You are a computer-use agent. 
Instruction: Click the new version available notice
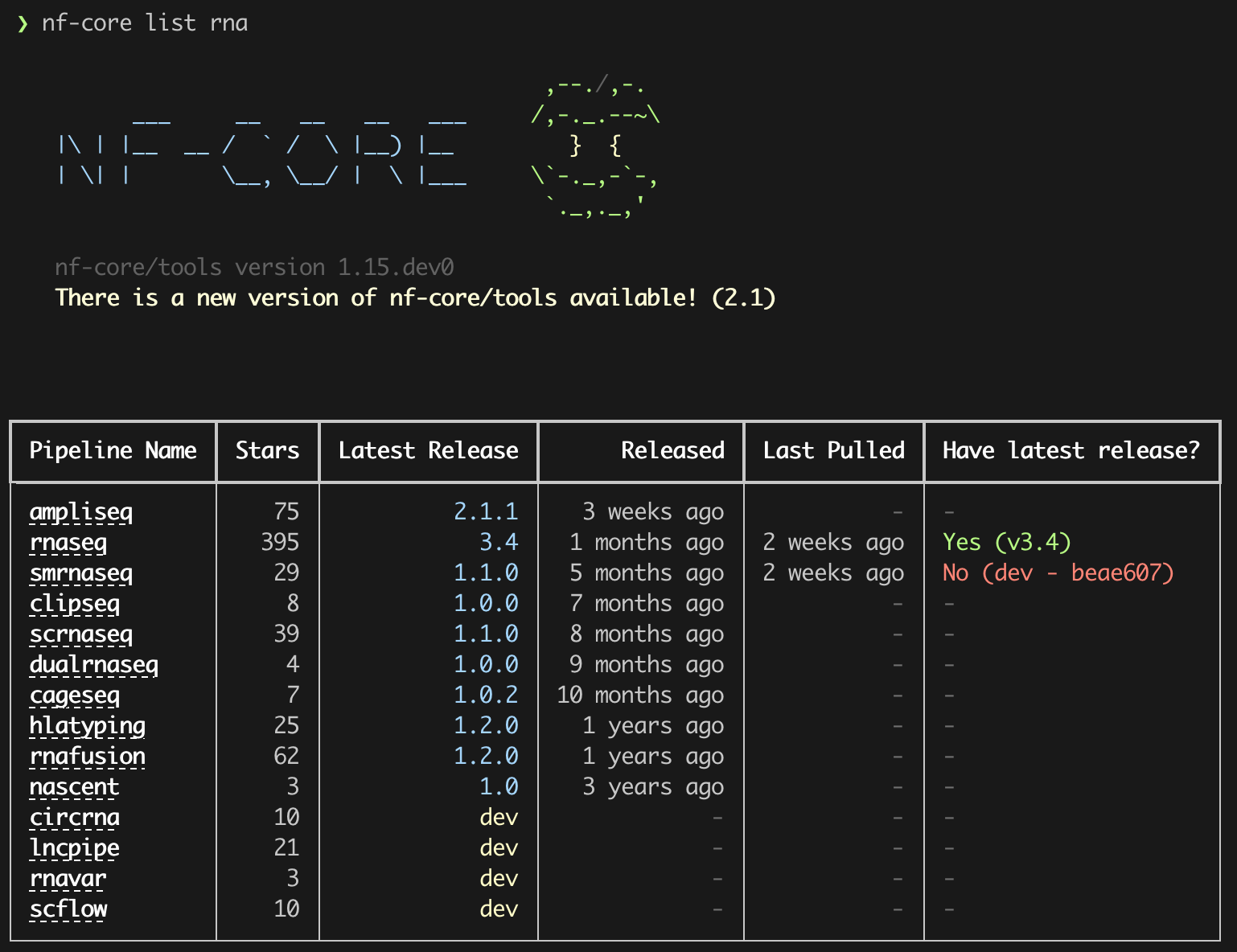pyautogui.click(x=415, y=298)
